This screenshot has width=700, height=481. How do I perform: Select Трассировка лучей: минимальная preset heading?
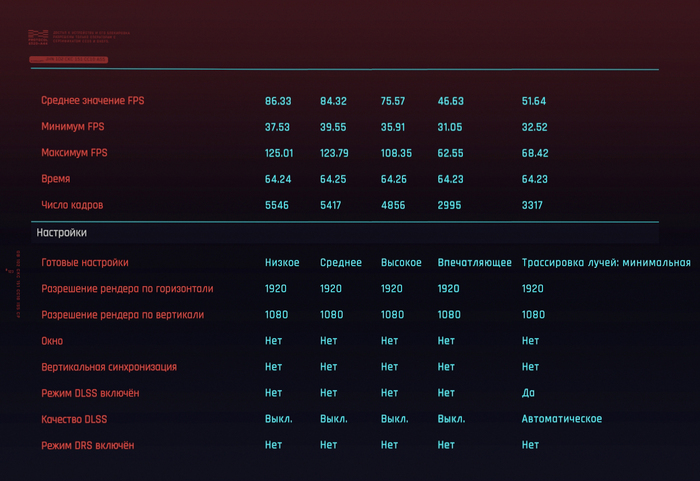coord(606,263)
